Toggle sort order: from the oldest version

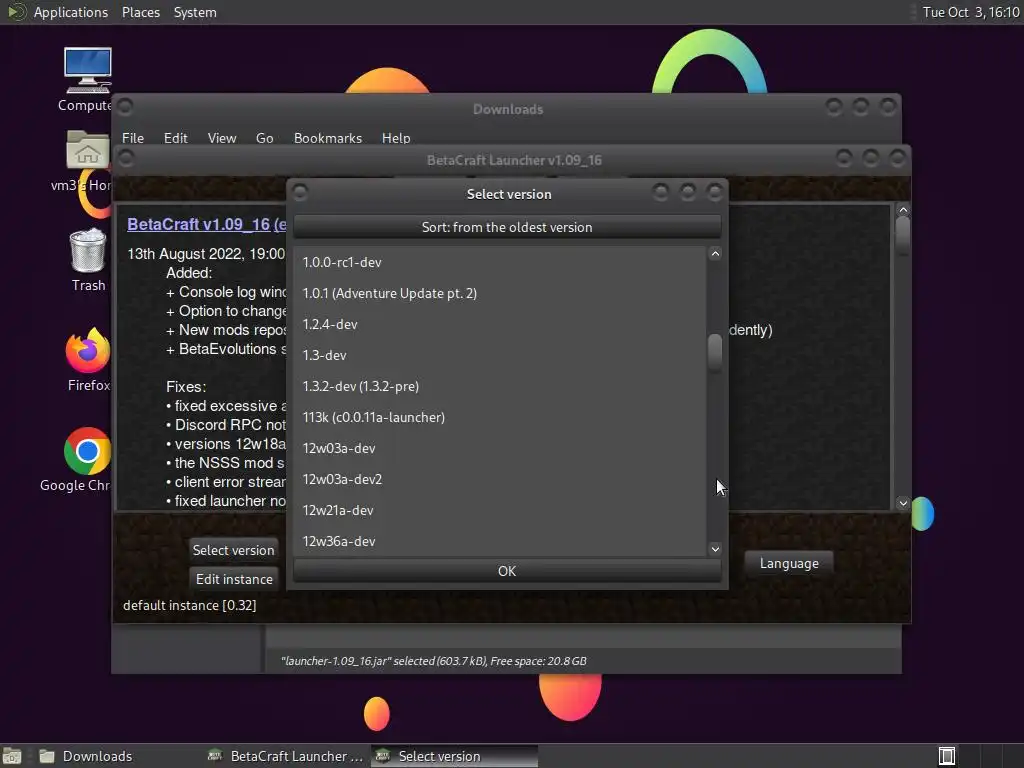507,227
